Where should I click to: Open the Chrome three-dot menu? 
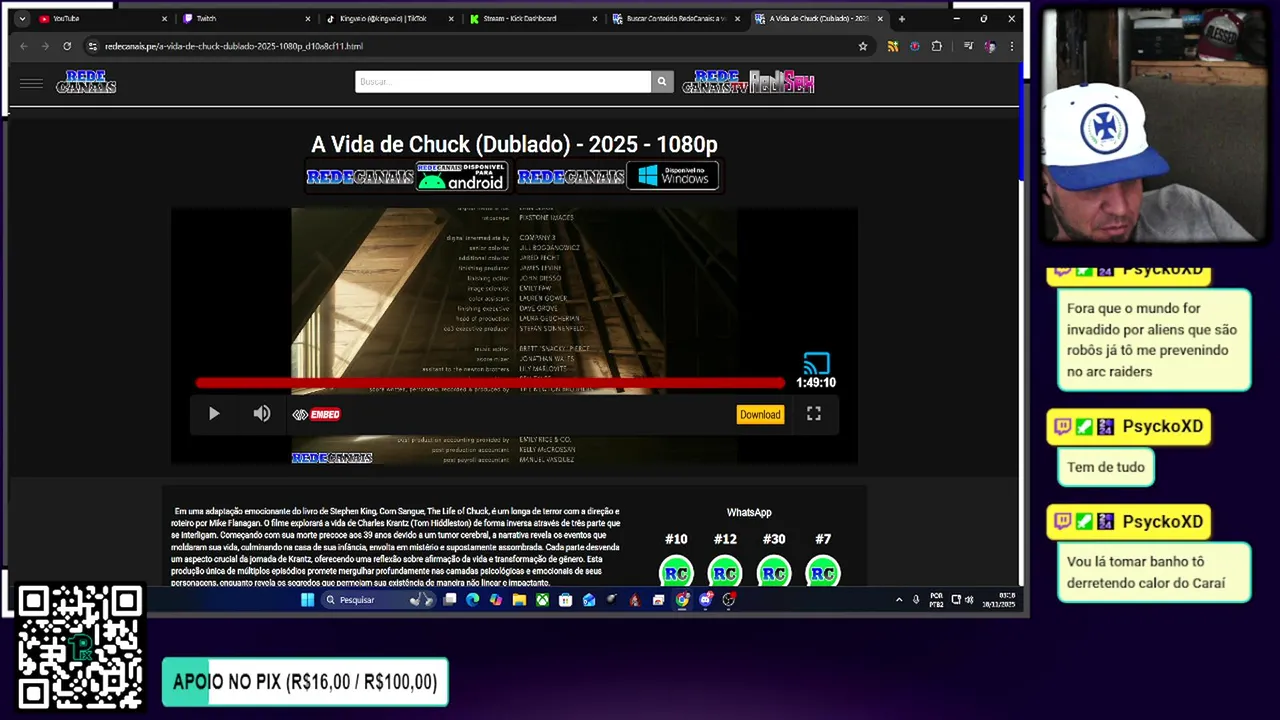tap(1012, 46)
